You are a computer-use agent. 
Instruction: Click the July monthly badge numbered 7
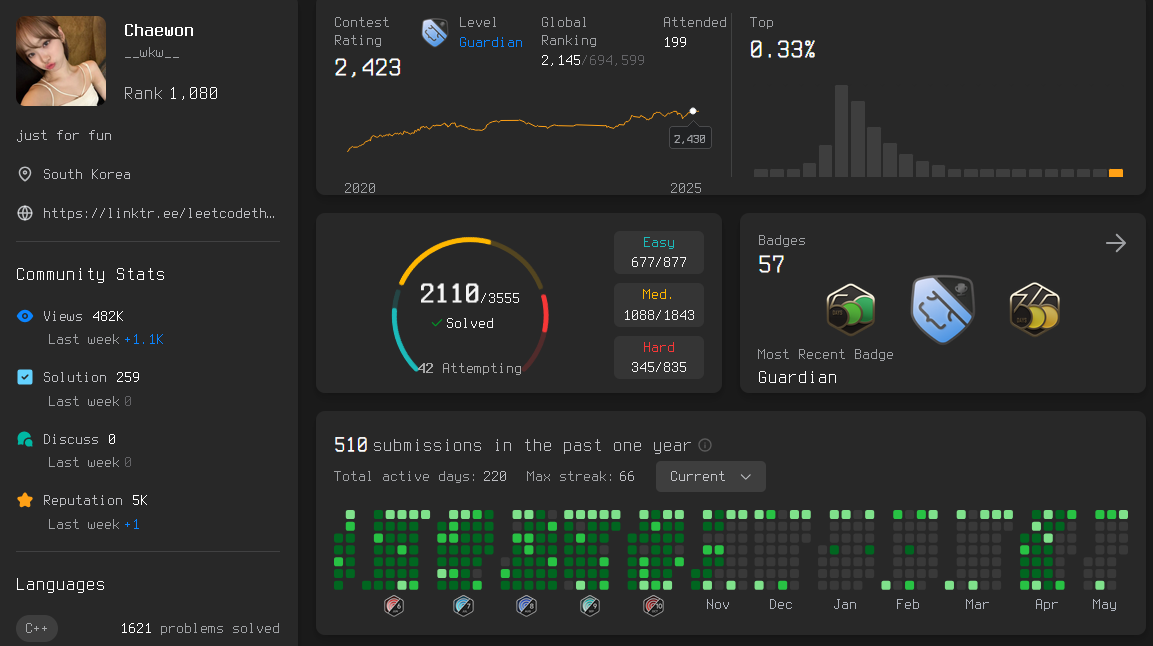463,606
